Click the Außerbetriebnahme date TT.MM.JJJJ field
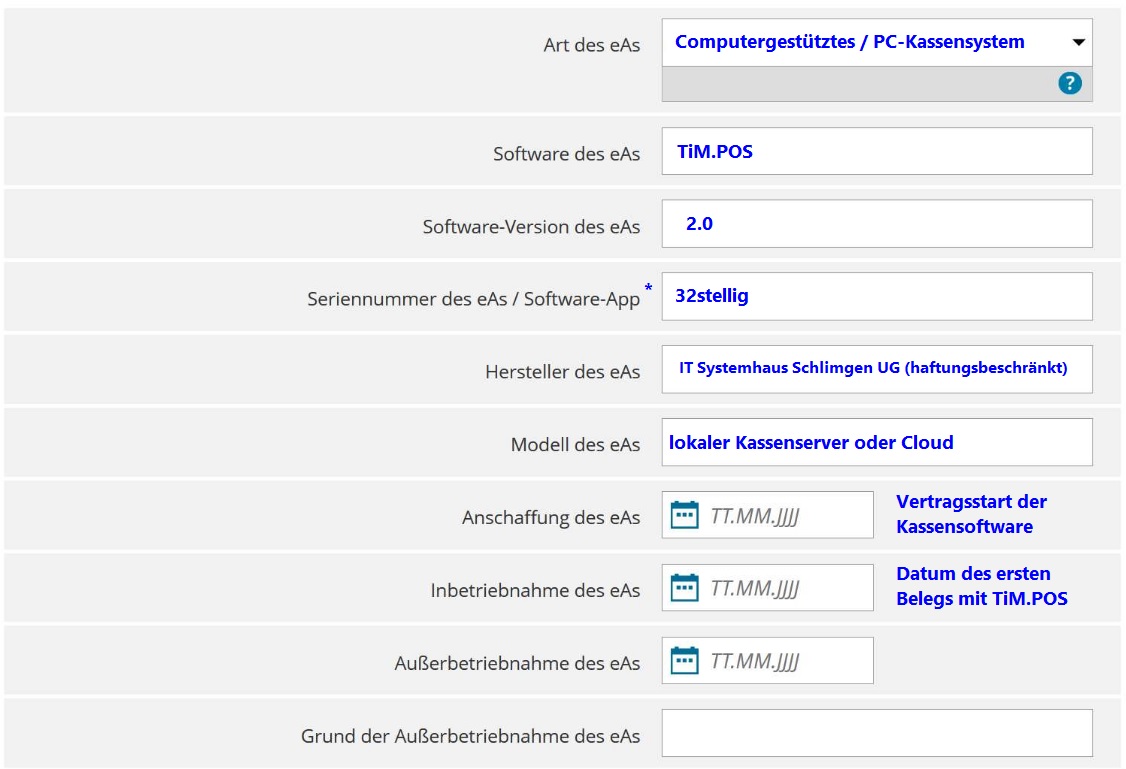This screenshot has width=1126, height=769. [x=785, y=661]
